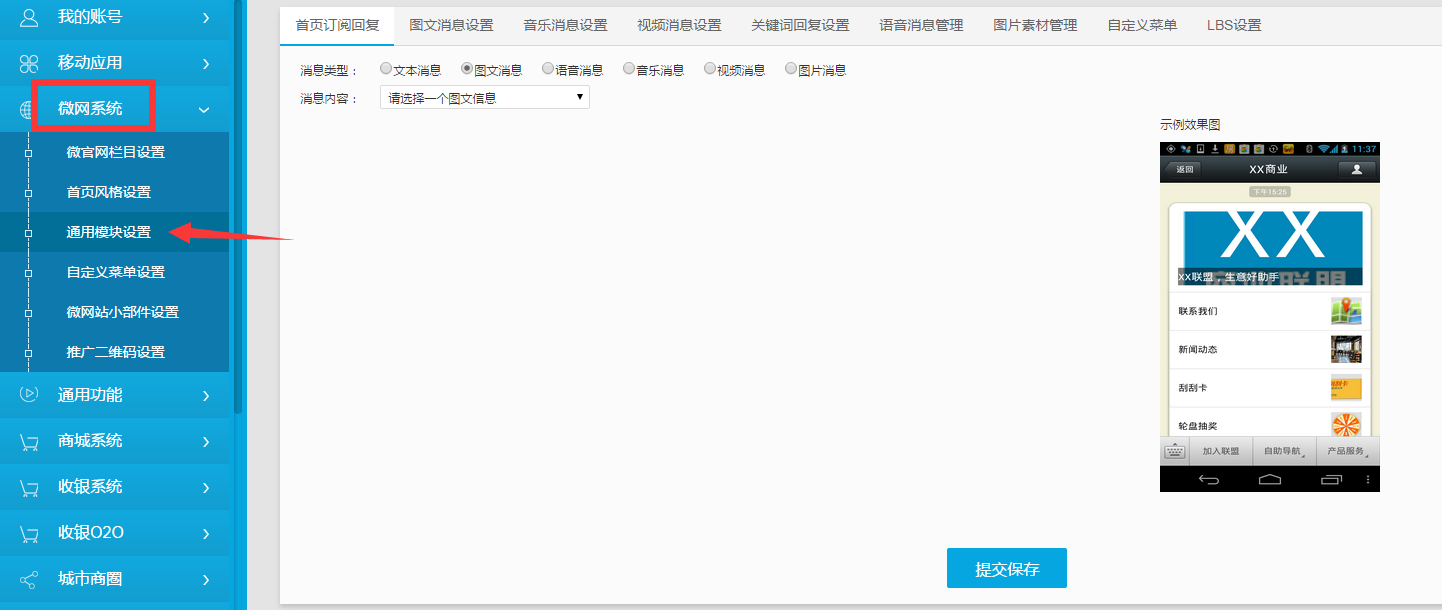
Task: Click the 收银系统 cart icon
Action: click(x=29, y=487)
